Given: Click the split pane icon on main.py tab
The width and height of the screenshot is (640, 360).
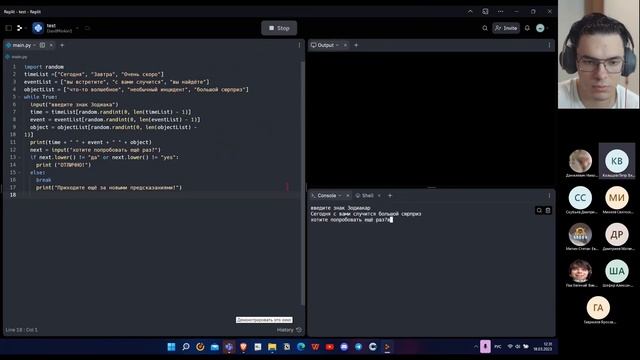Looking at the screenshot, I should [42, 45].
